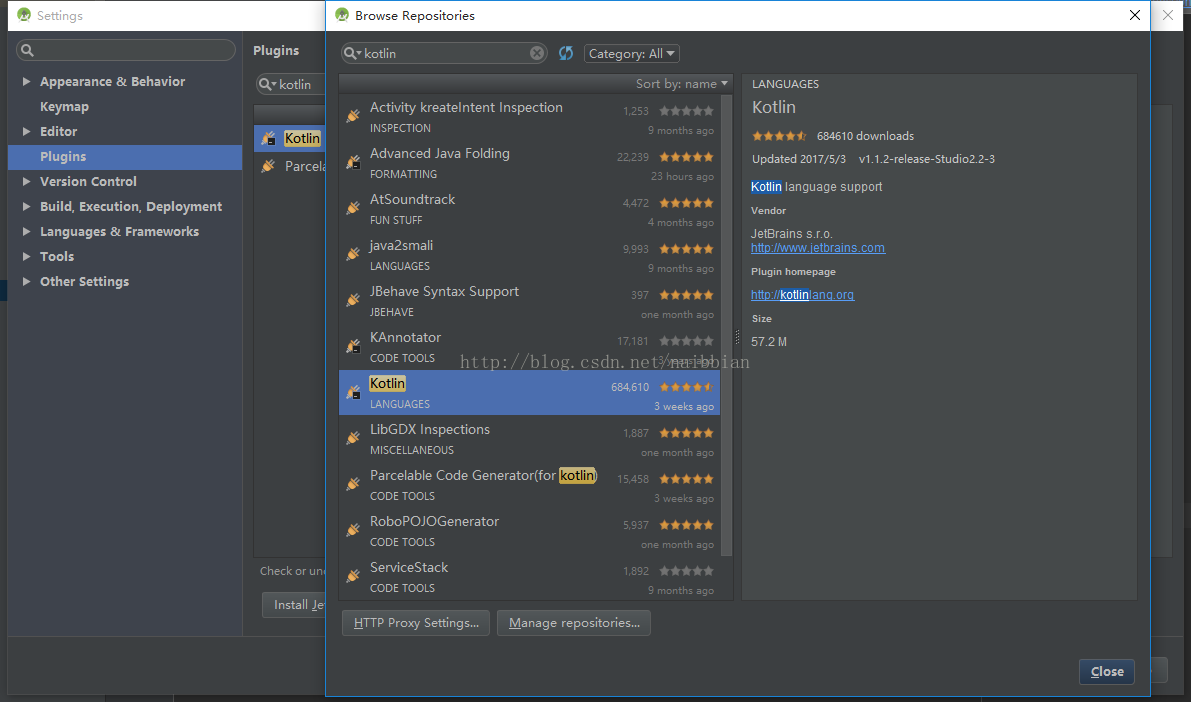
Task: Select KAnnotator plugin row
Action: 529,347
